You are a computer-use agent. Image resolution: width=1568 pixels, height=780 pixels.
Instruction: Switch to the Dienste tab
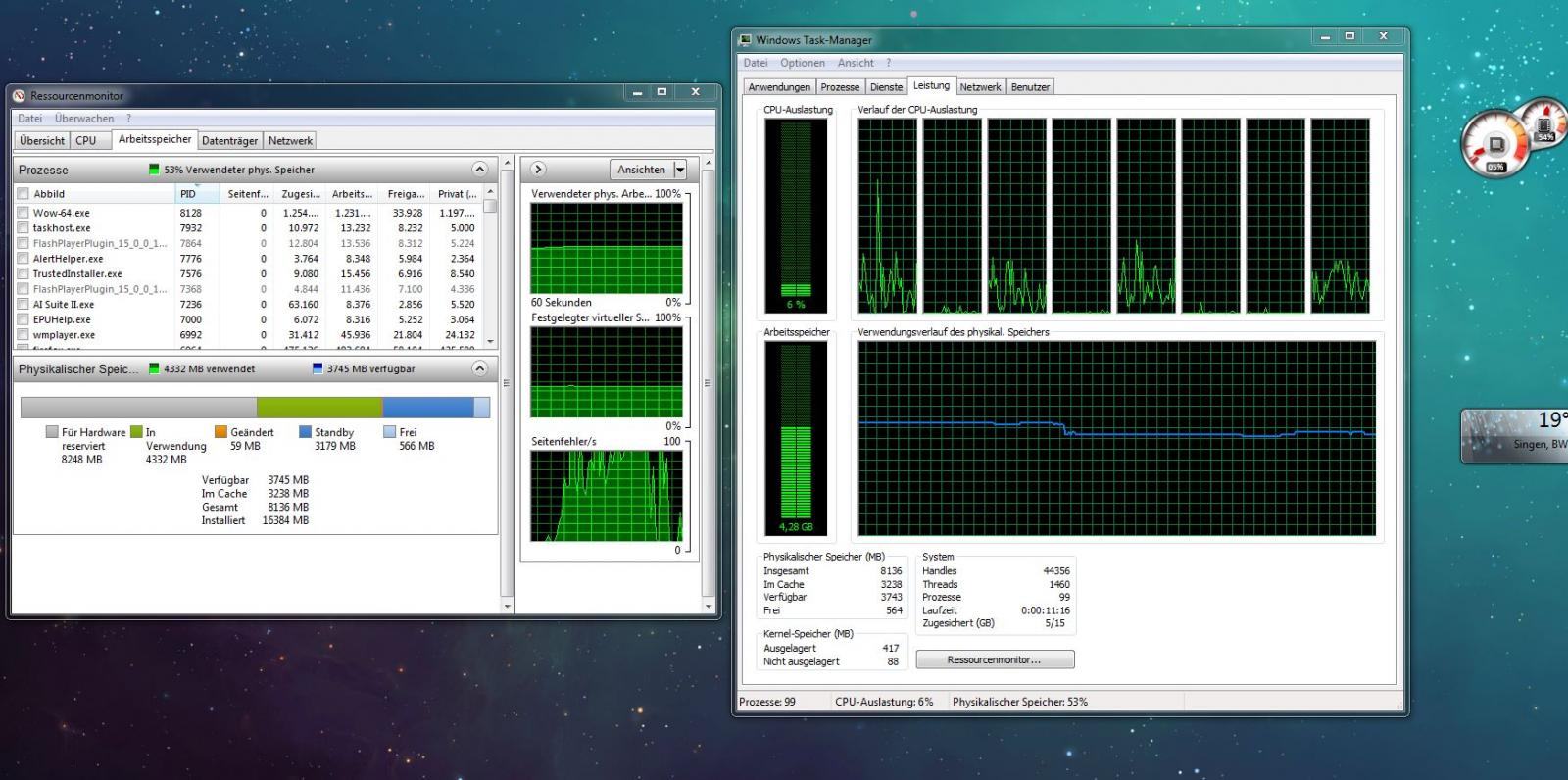coord(886,87)
